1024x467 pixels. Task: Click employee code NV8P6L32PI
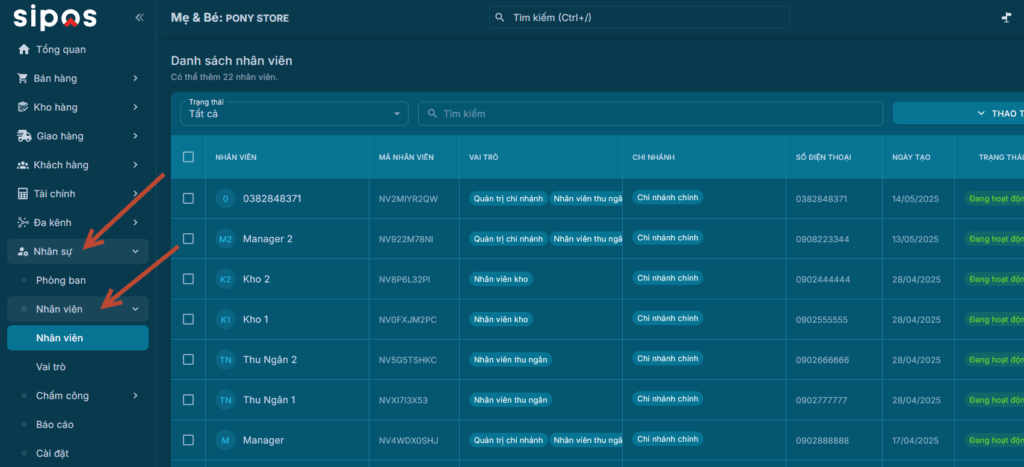[x=404, y=280]
